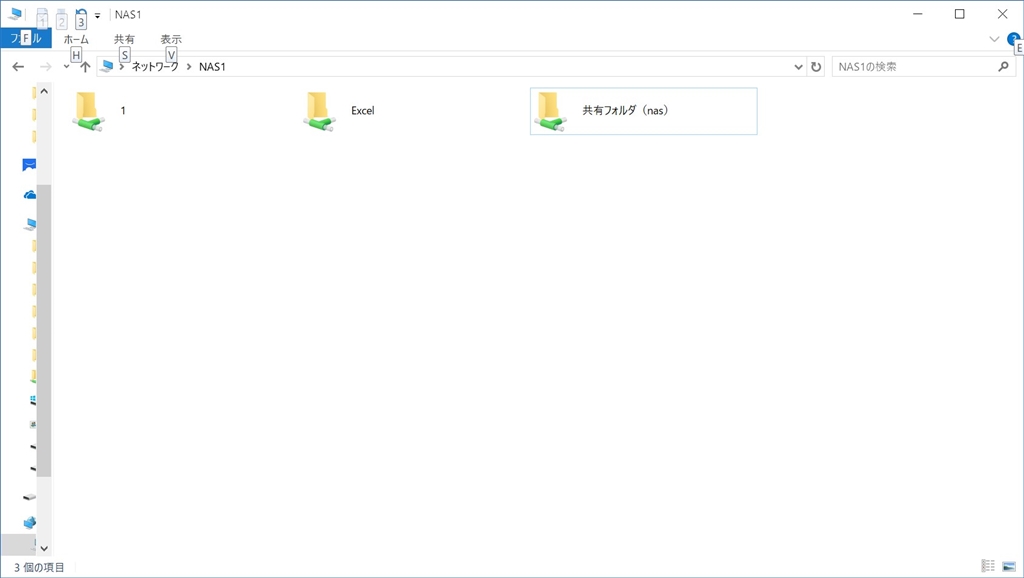
Task: Switch to the 表示 ribbon tab
Action: point(171,39)
